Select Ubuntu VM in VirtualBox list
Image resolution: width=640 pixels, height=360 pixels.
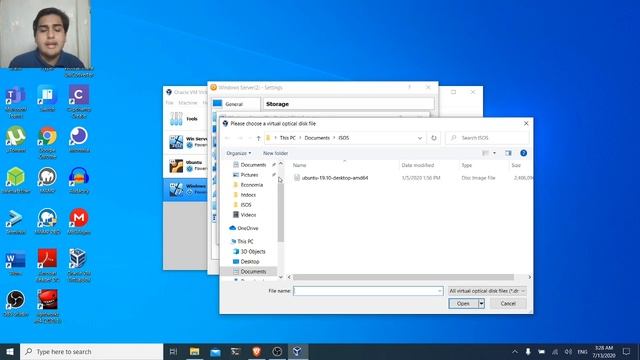186,166
